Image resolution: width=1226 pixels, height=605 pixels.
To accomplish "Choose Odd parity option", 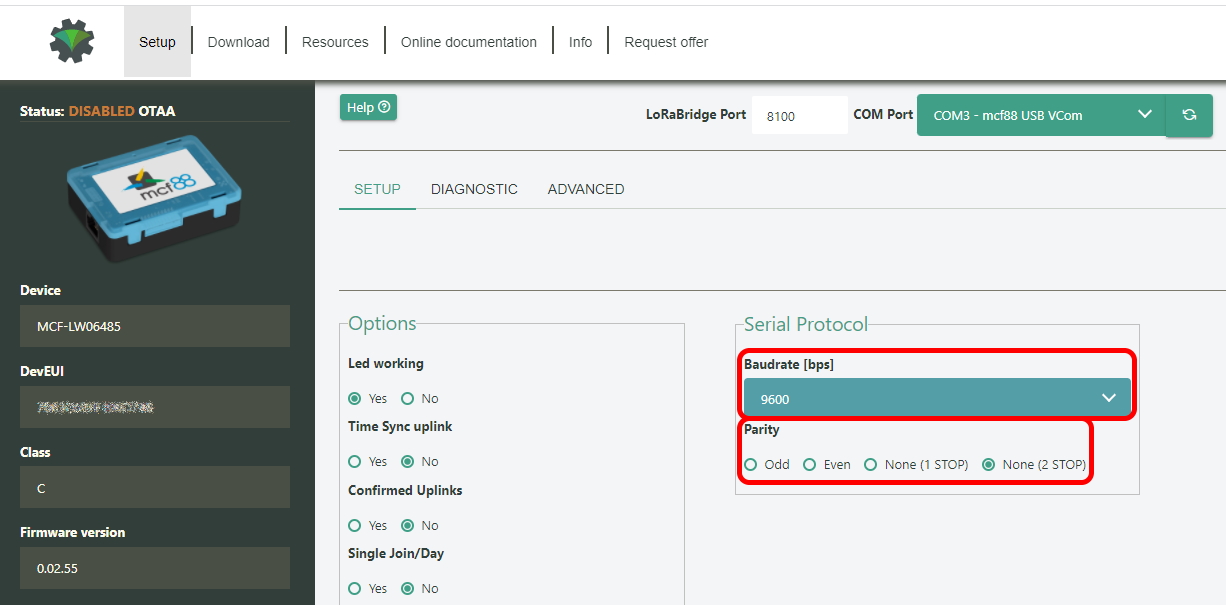I will (x=751, y=465).
